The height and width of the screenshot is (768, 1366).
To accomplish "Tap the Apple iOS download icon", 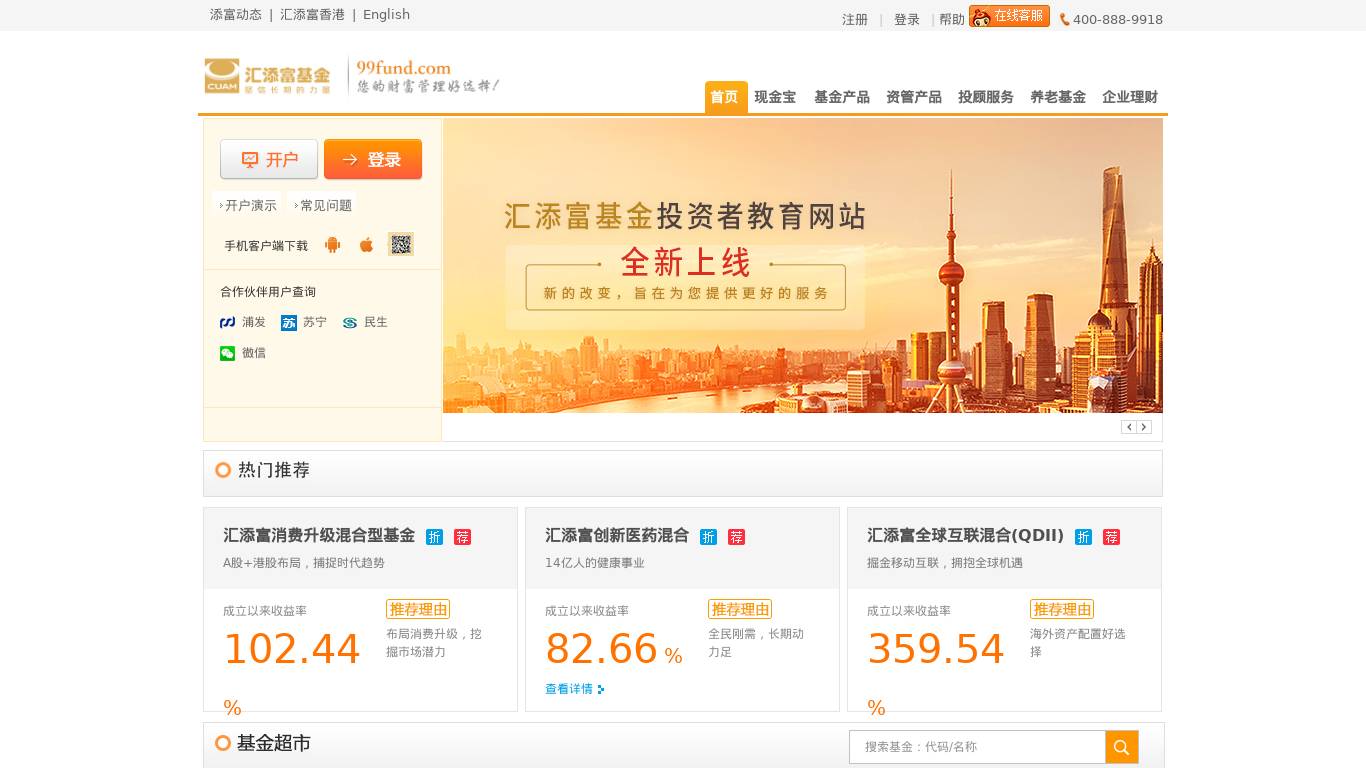I will (x=366, y=244).
